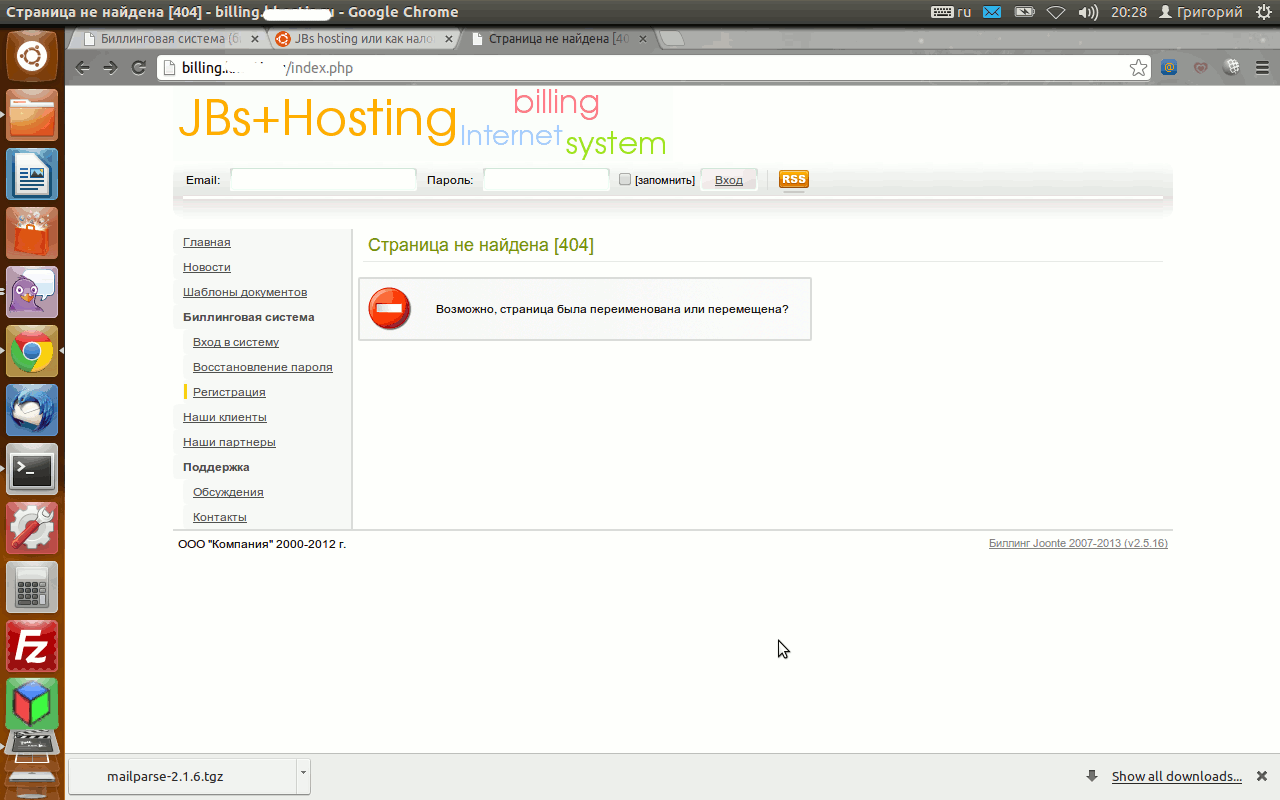The width and height of the screenshot is (1280, 800).
Task: Open the Files manager in the launcher
Action: (32, 115)
